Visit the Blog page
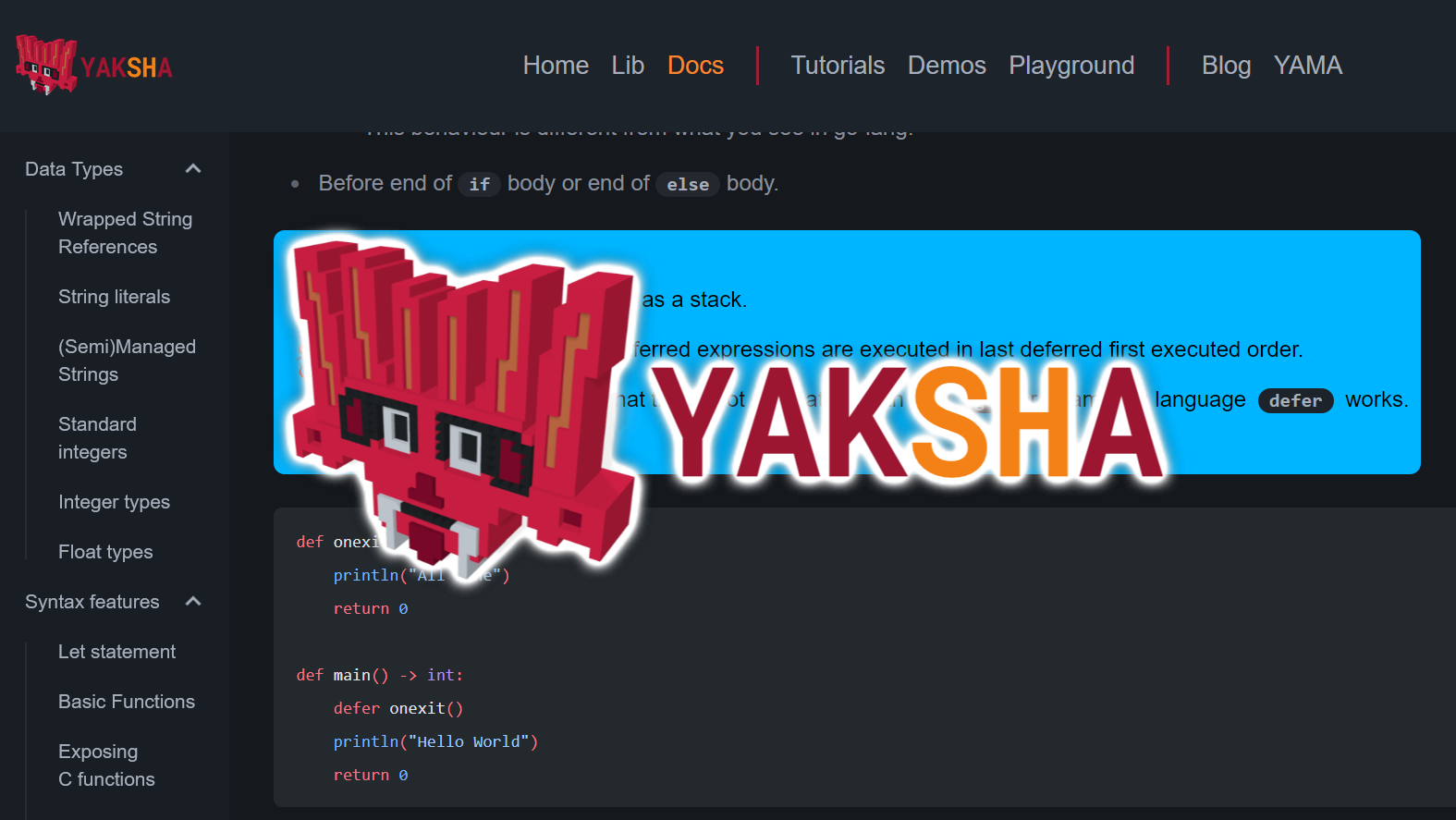Screen dimensions: 1456x820 point(1226,66)
